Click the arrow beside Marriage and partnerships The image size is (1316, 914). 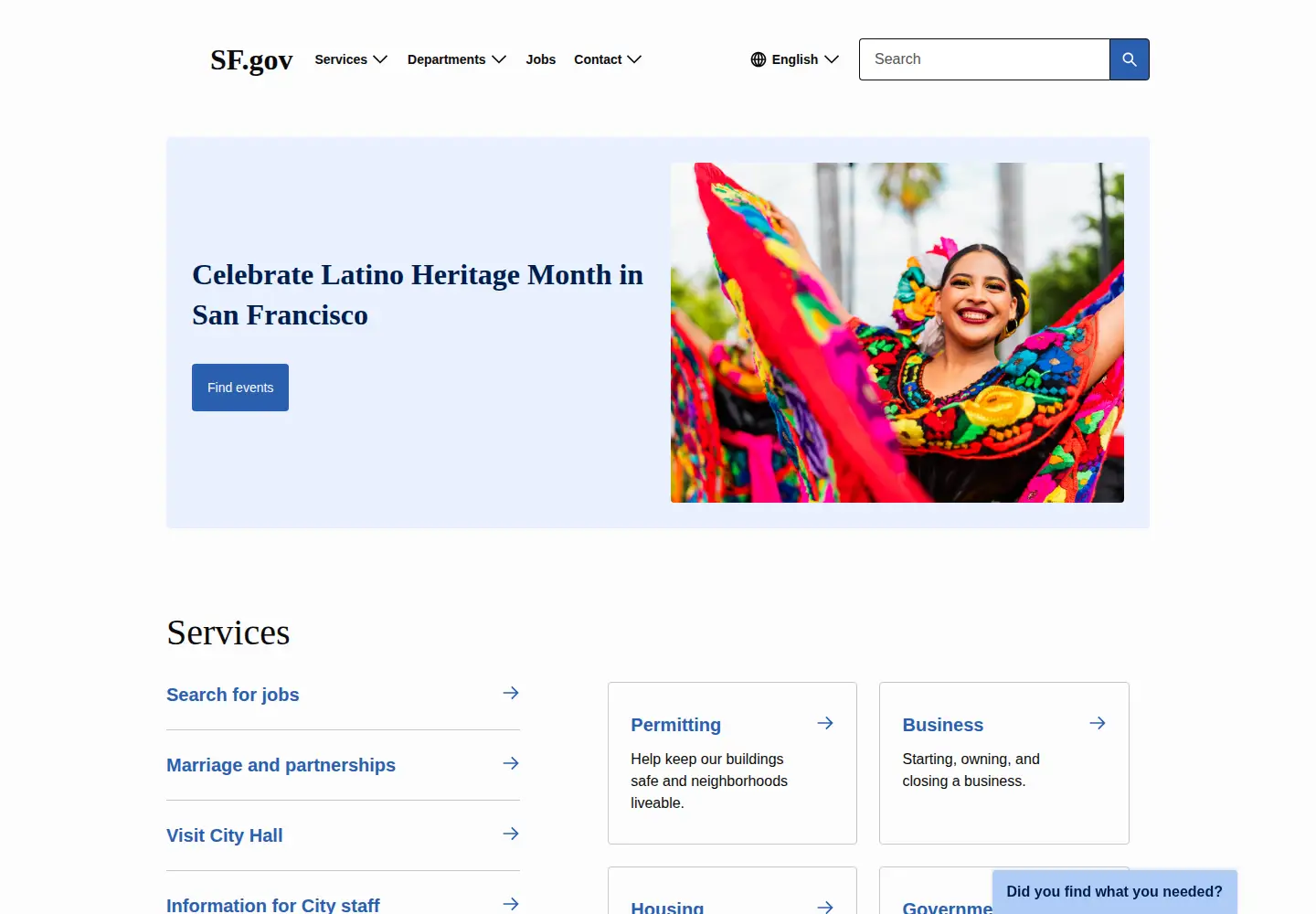[x=511, y=763]
